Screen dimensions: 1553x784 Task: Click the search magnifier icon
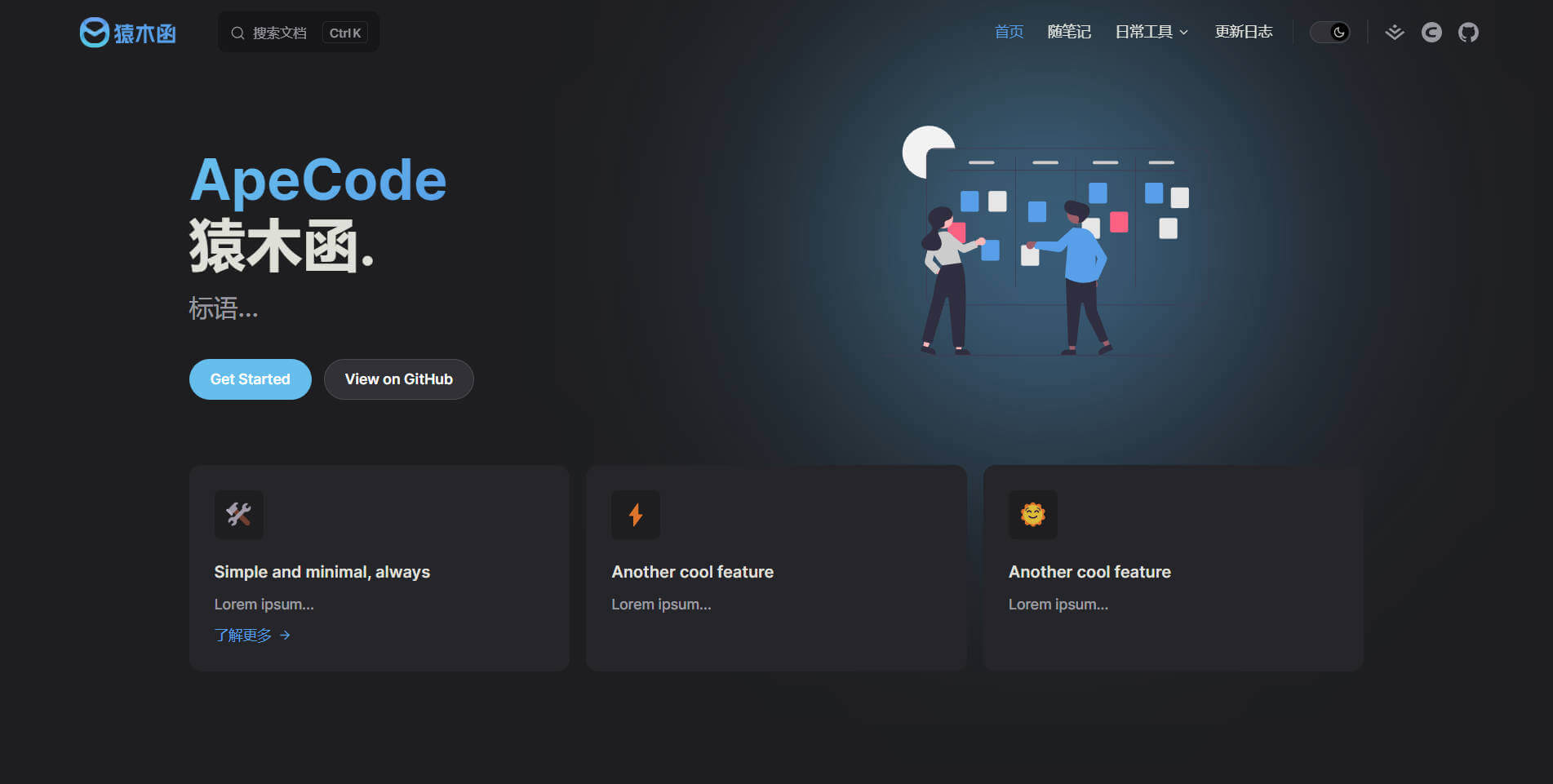[x=237, y=33]
